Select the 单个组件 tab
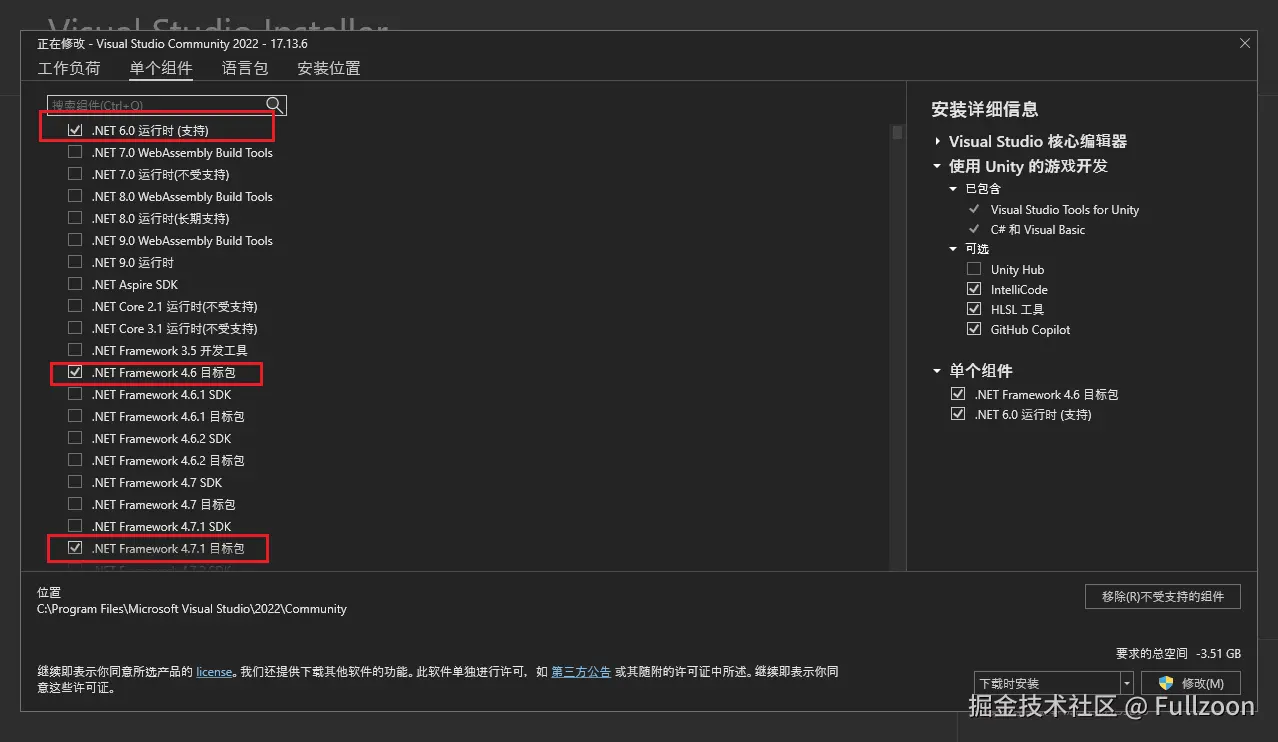 (161, 69)
